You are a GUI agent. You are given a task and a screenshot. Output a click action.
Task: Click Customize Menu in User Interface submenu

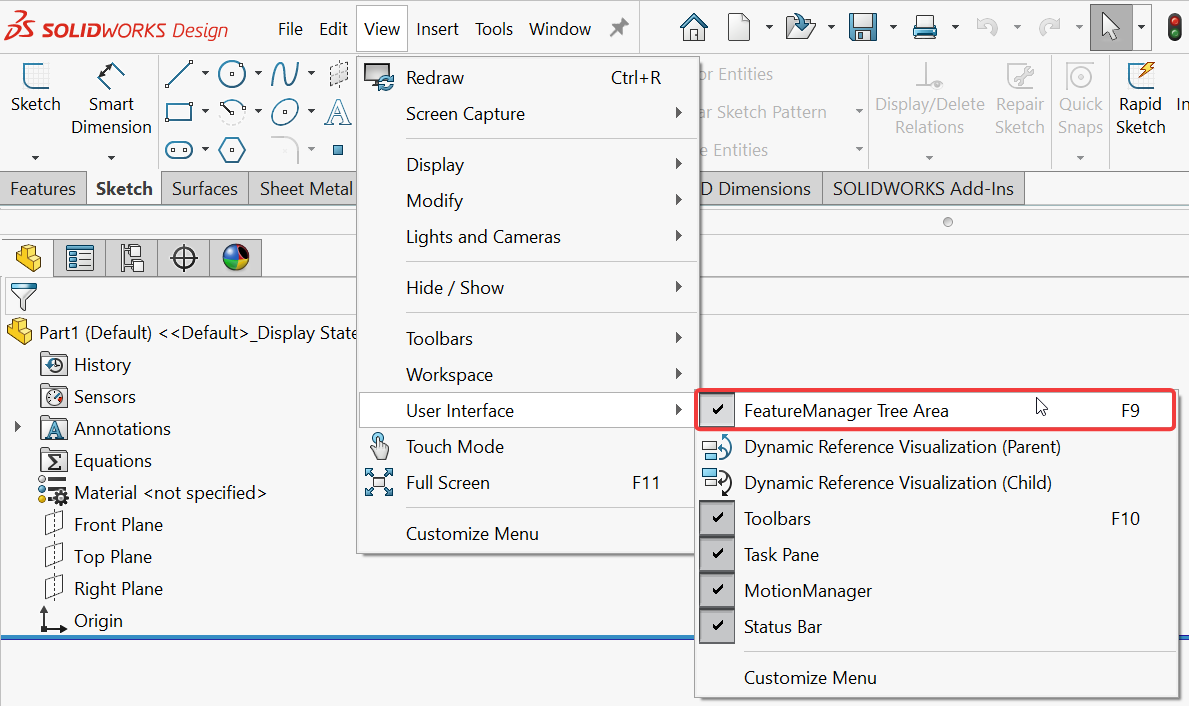(x=810, y=678)
